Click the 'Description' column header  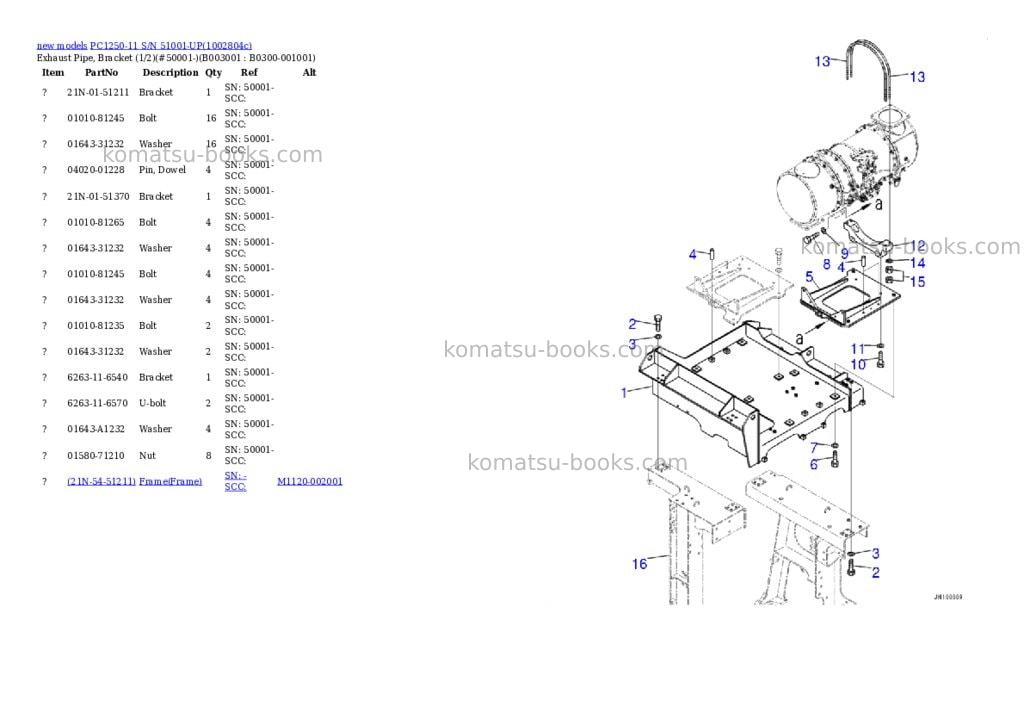click(x=170, y=72)
